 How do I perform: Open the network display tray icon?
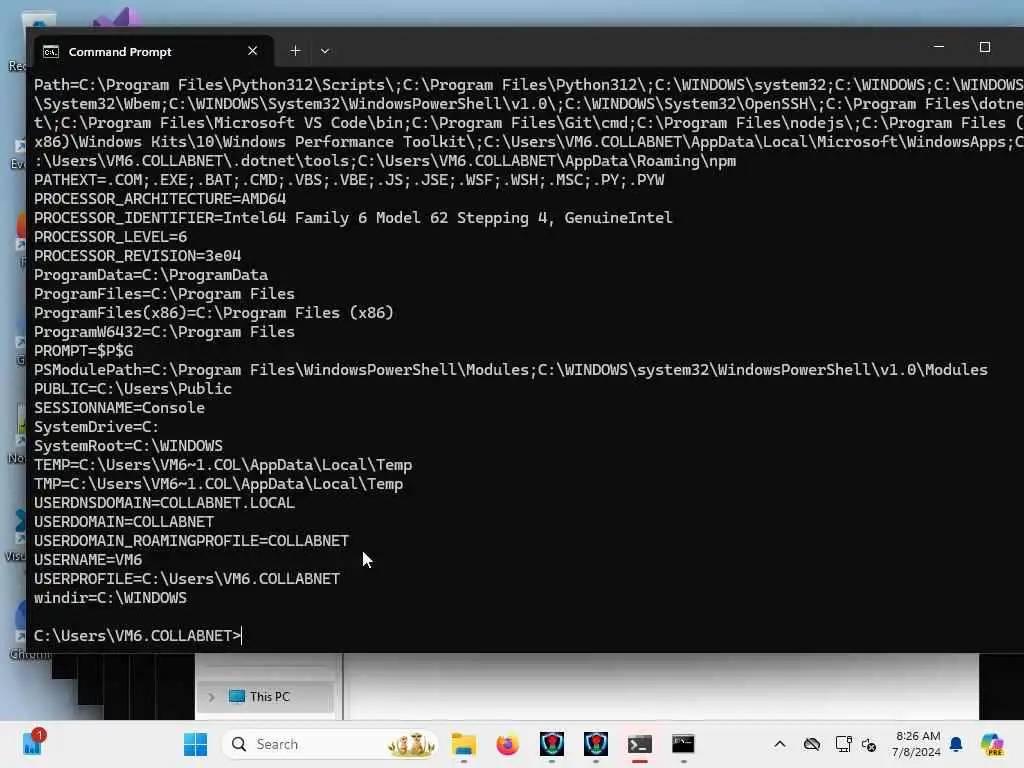click(x=843, y=744)
